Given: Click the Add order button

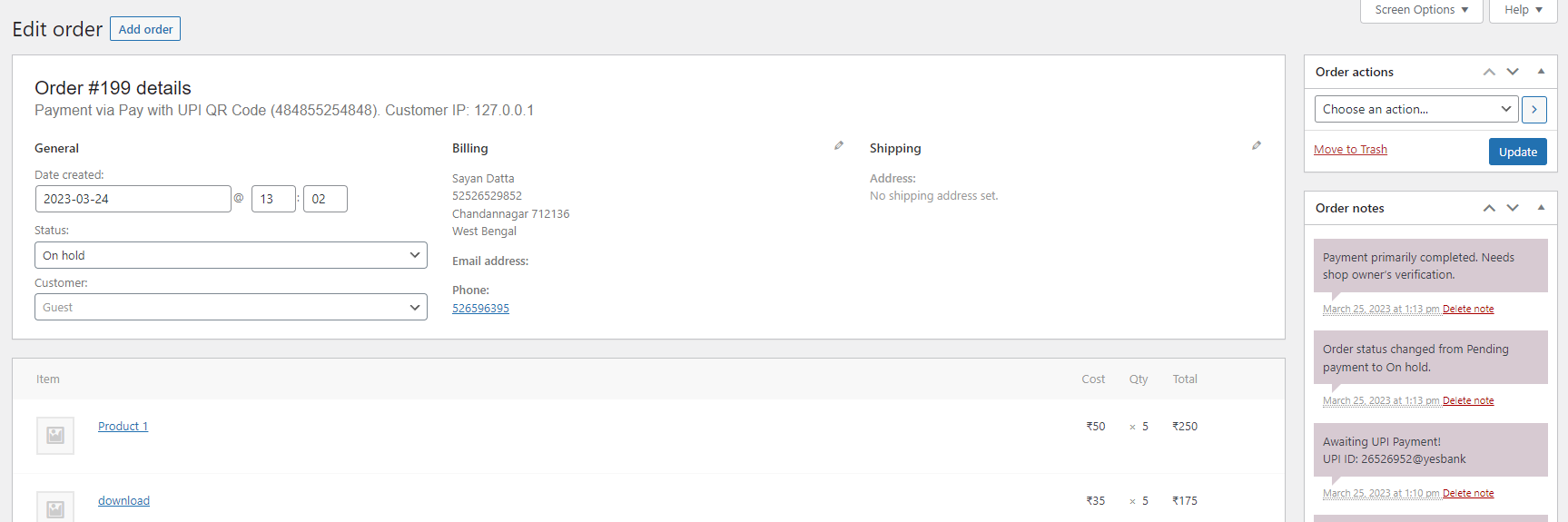Looking at the screenshot, I should pos(145,29).
